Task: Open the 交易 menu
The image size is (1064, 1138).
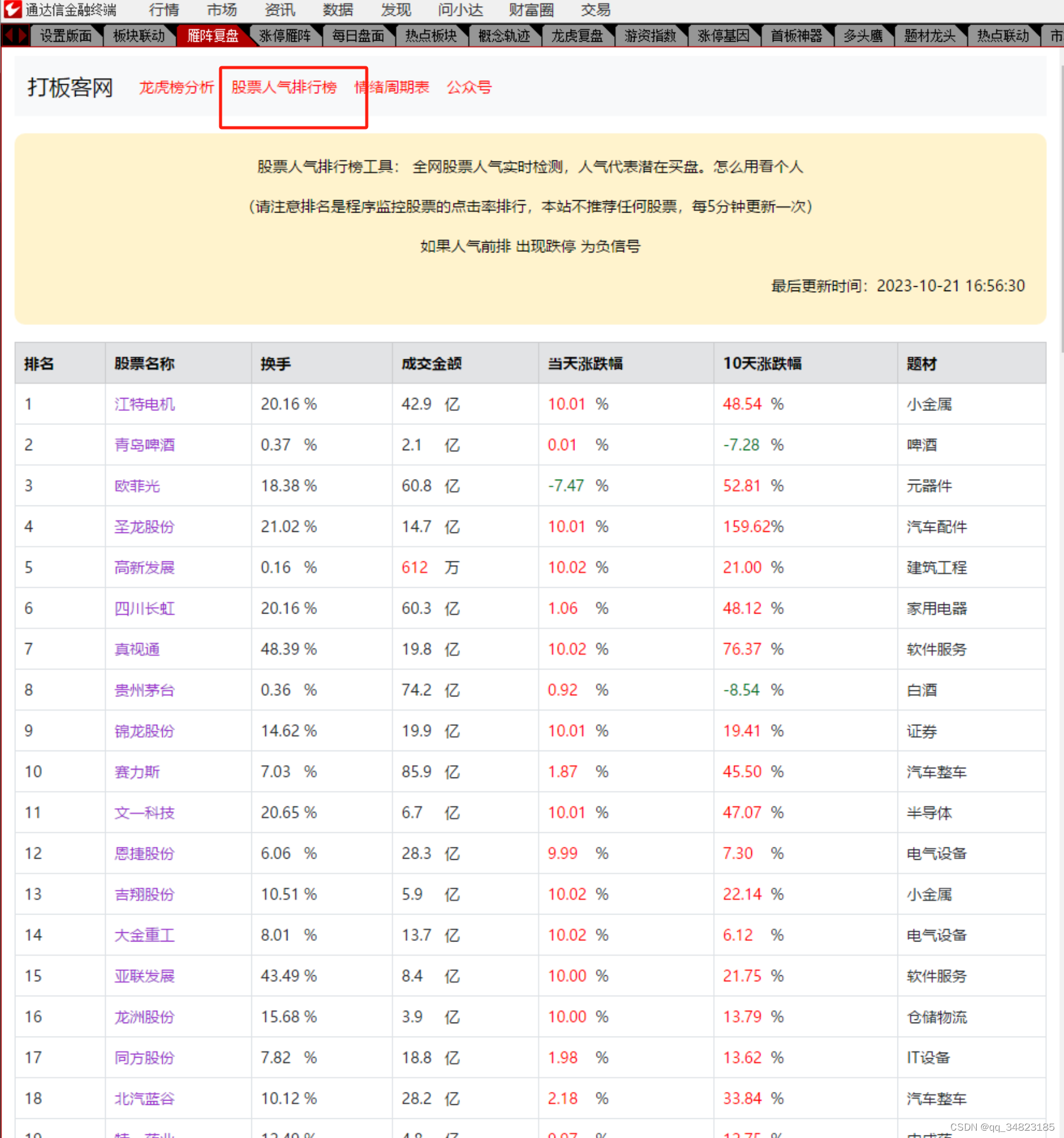Action: coord(595,10)
